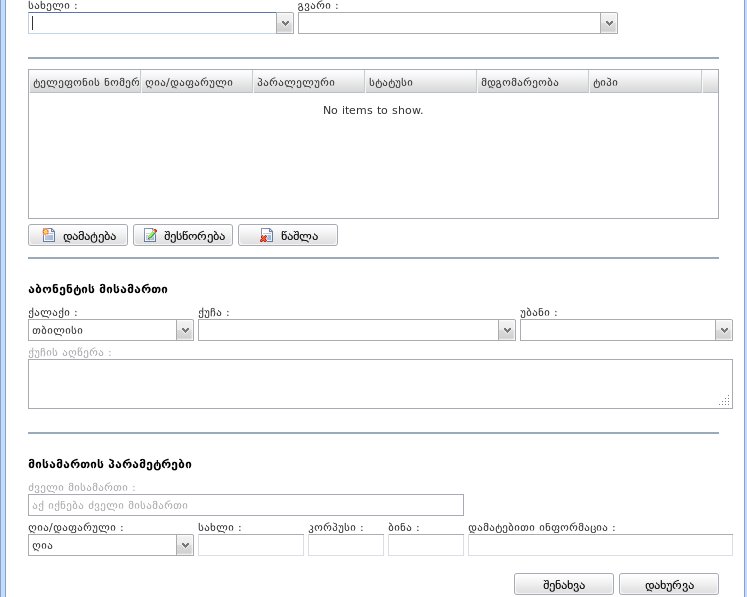Viewport: 747px width, 597px height.
Task: Sort by ტელეფონის ნომერი column header
Action: coord(84,82)
